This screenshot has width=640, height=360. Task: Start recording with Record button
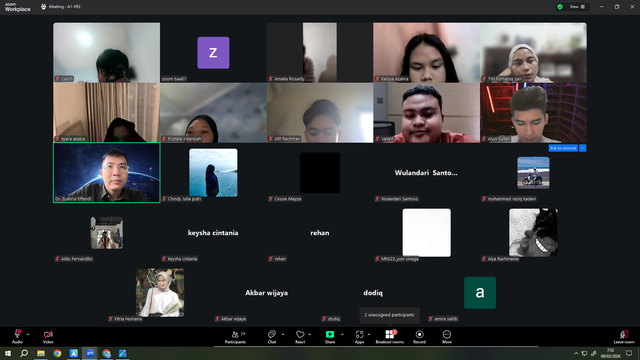point(419,337)
